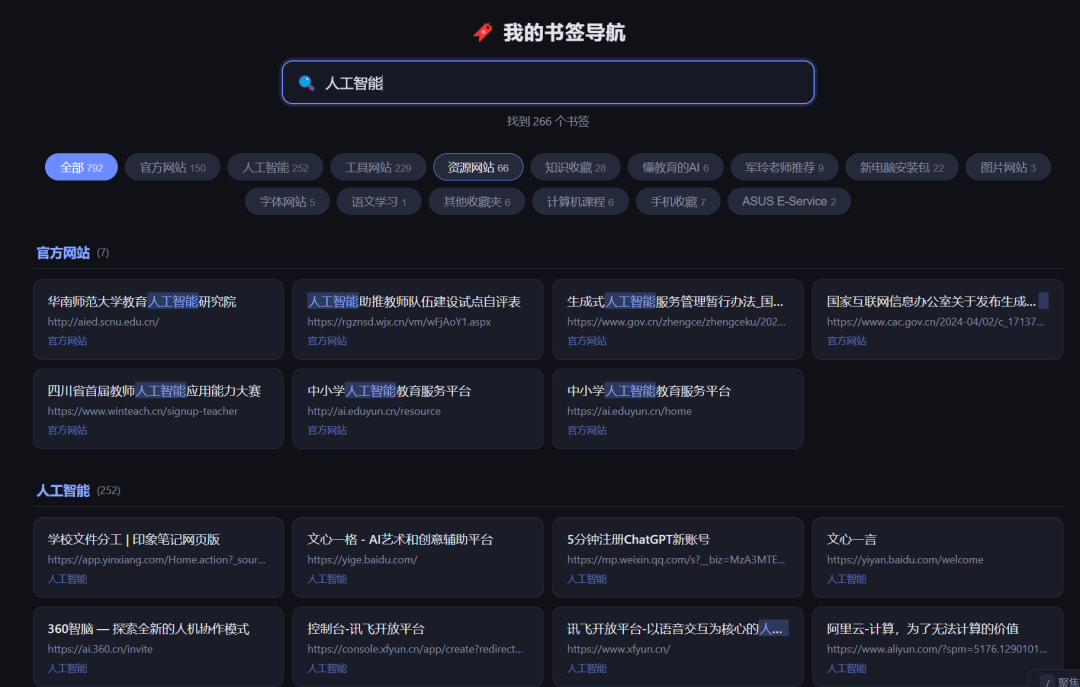The image size is (1080, 687).
Task: Open 华南师范大学教育人工智能研究院 bookmark
Action: pyautogui.click(x=158, y=320)
